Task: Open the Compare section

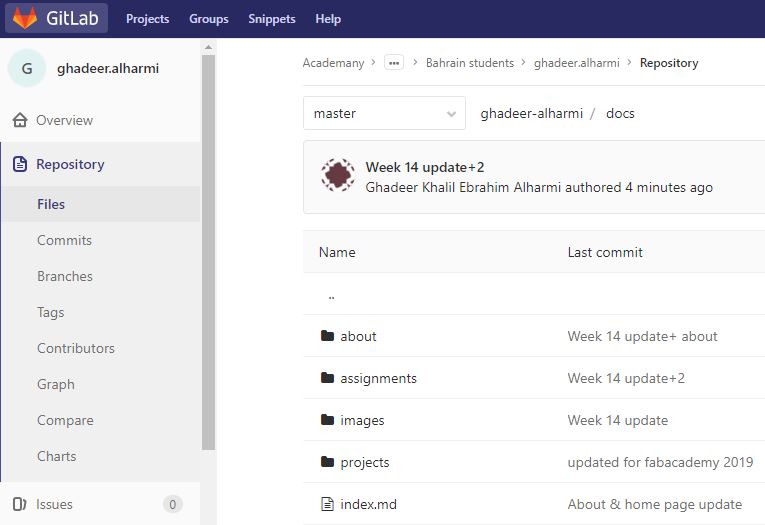Action: tap(65, 421)
